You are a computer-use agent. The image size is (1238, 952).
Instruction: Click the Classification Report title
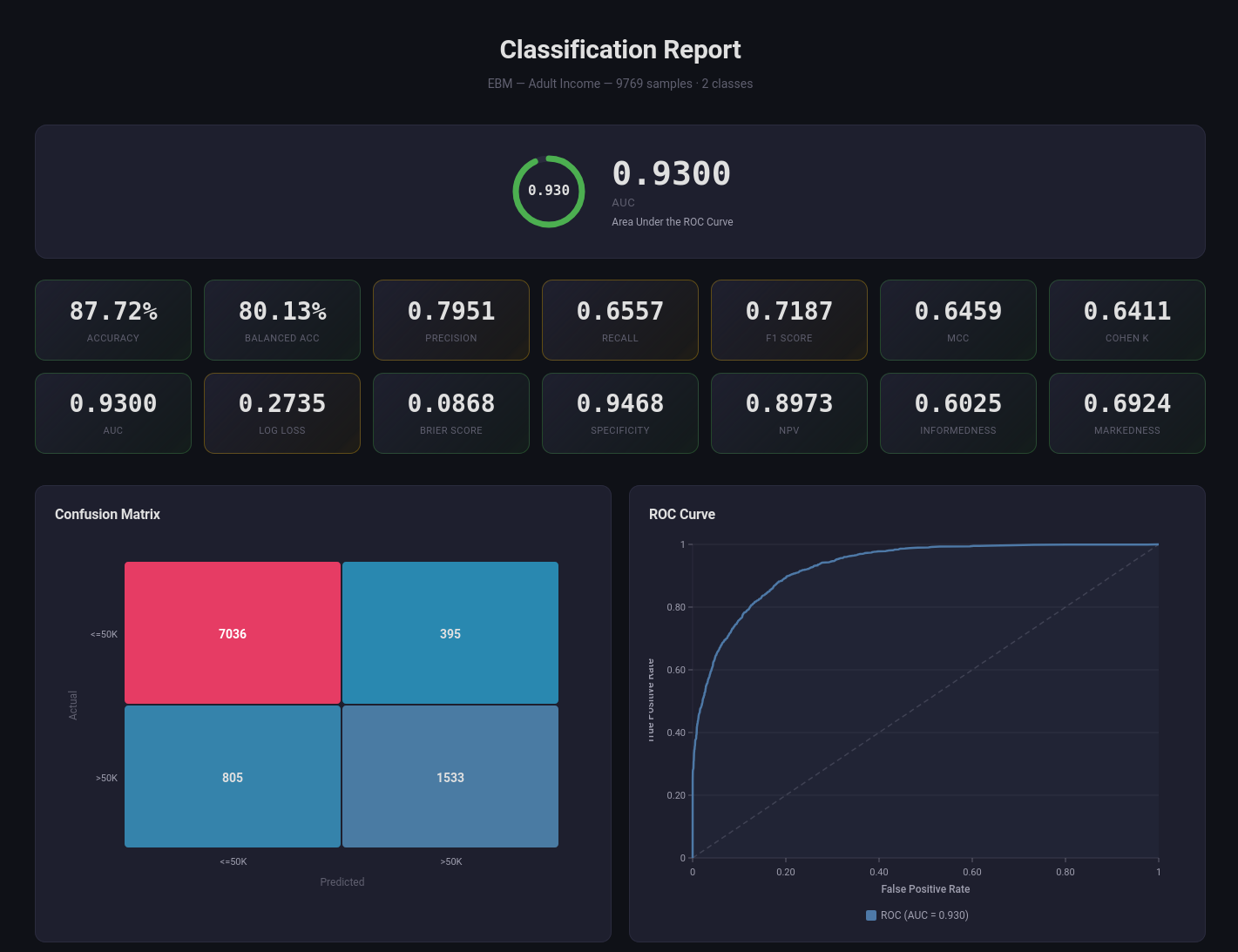point(619,50)
